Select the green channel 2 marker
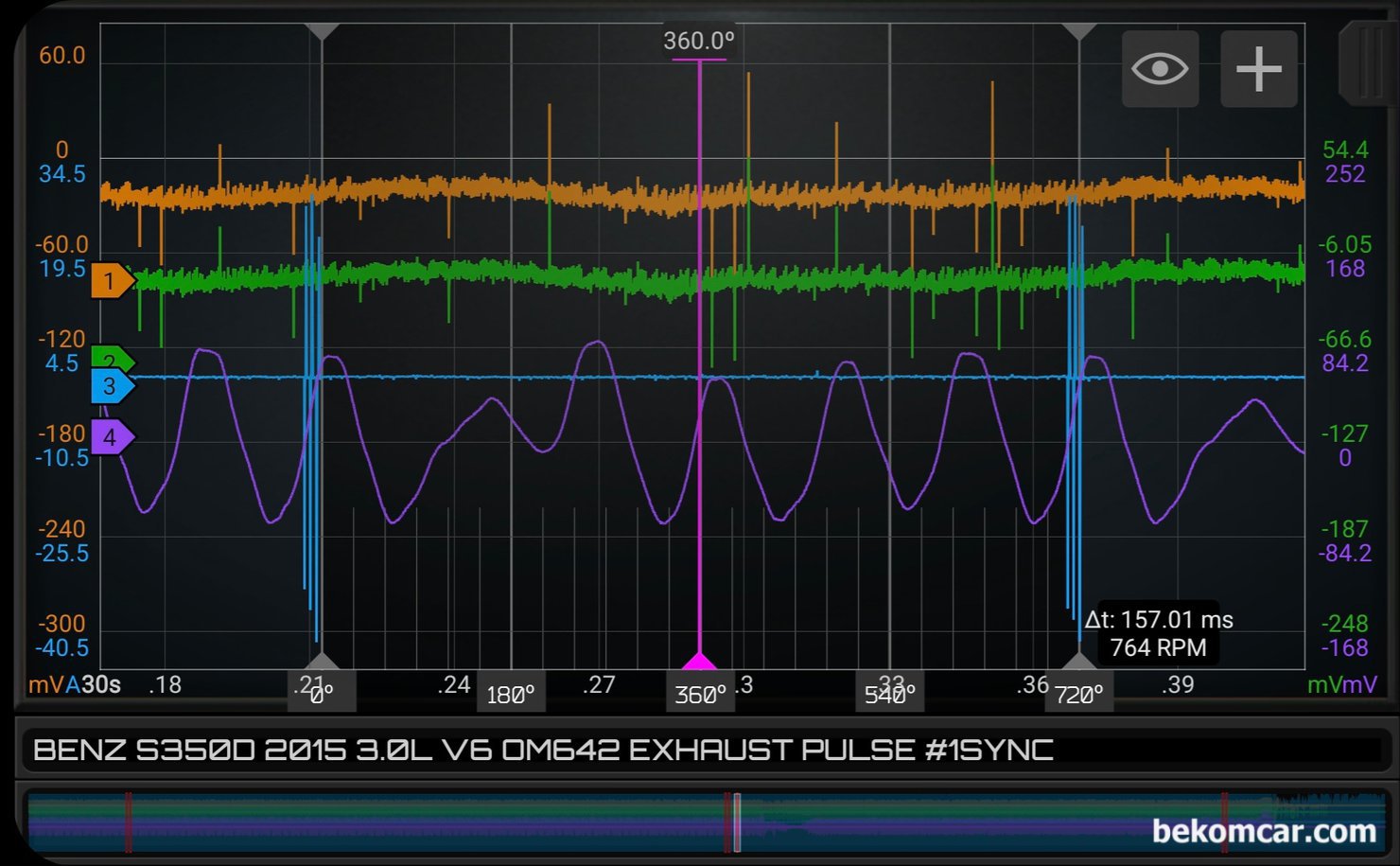The width and height of the screenshot is (1400, 866). pyautogui.click(x=113, y=358)
